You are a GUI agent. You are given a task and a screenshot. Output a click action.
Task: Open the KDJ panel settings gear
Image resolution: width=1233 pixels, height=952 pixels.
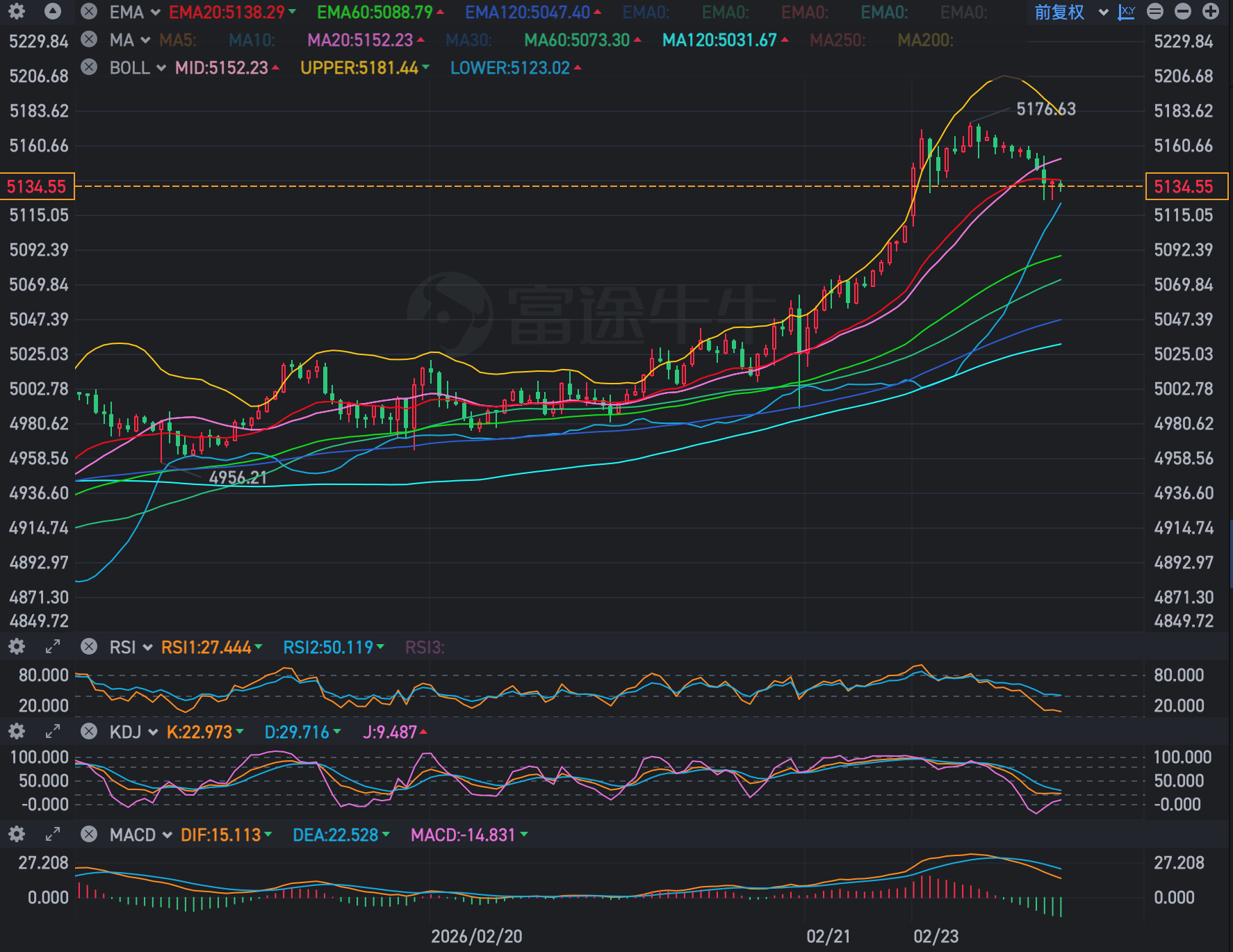tap(17, 732)
